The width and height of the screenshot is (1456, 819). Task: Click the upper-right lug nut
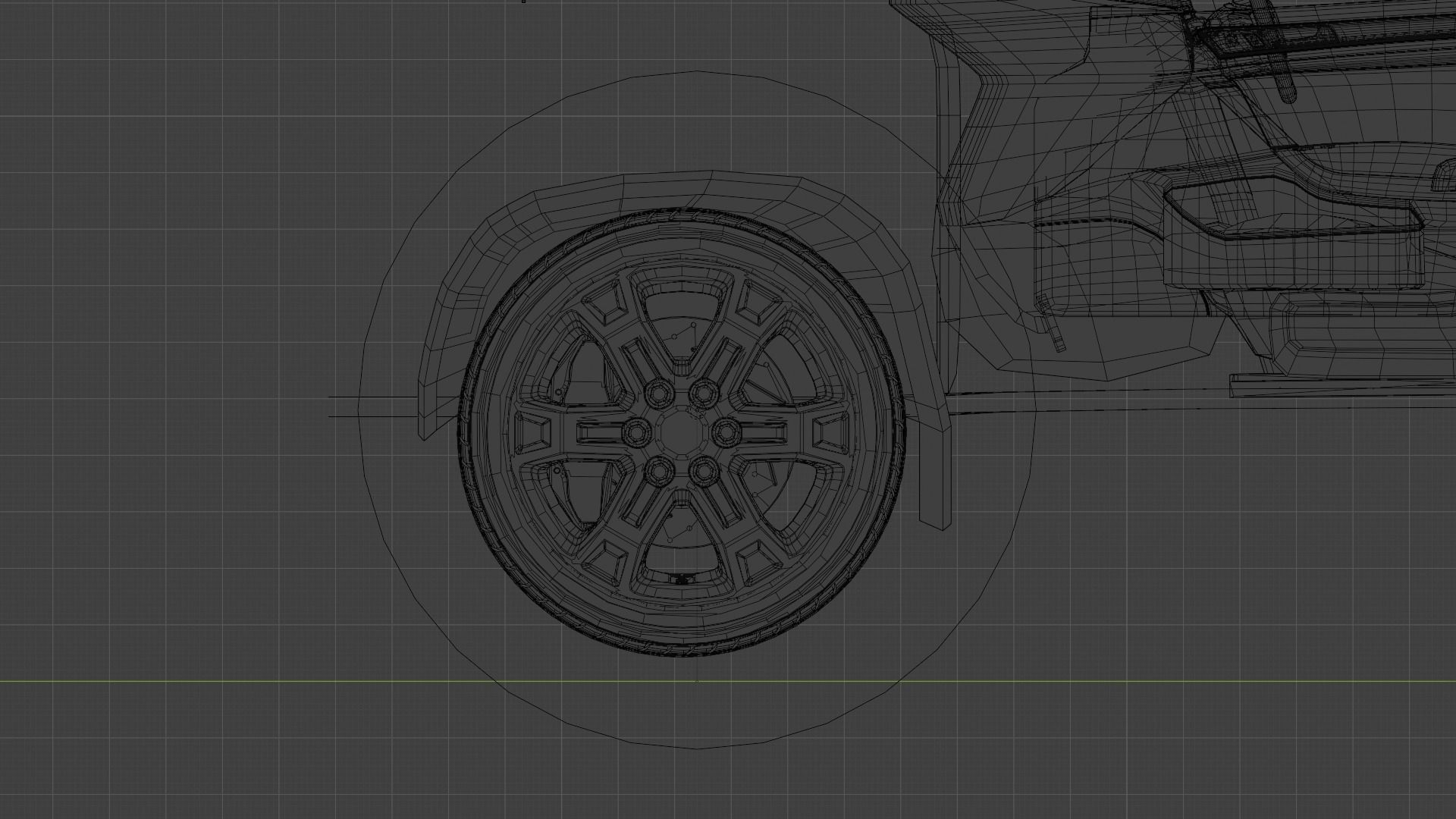pos(704,393)
